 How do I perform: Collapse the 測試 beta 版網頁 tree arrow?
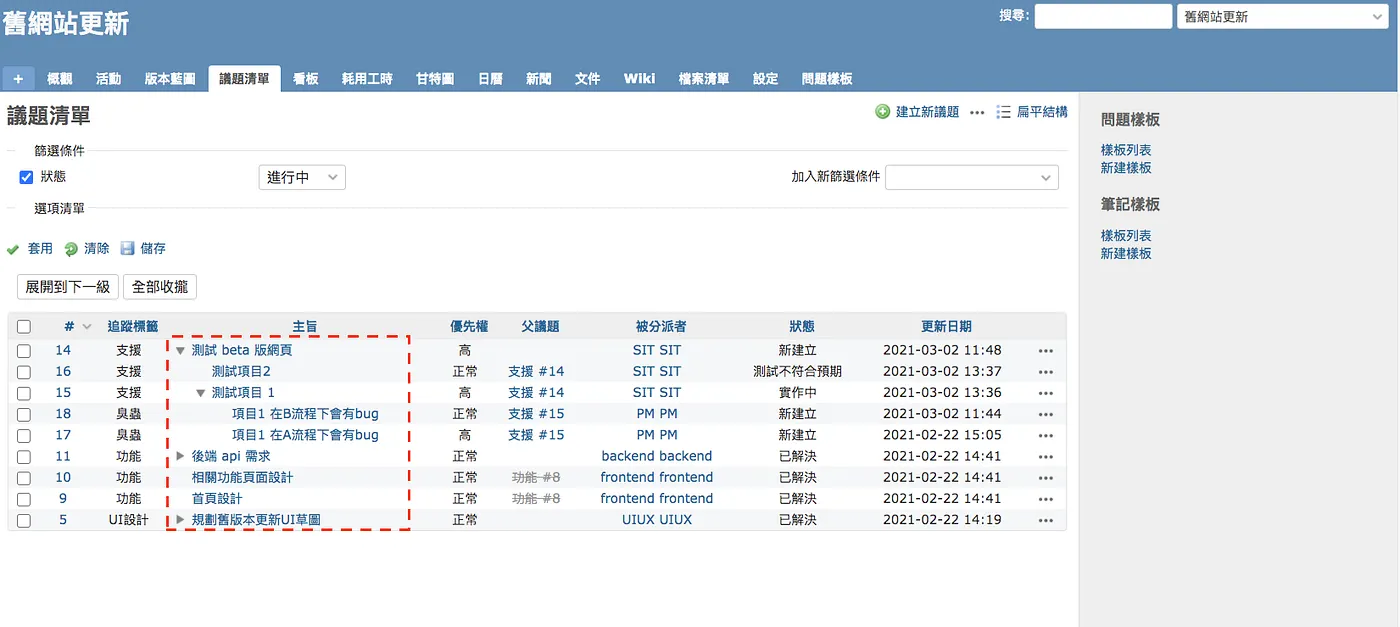pos(181,351)
